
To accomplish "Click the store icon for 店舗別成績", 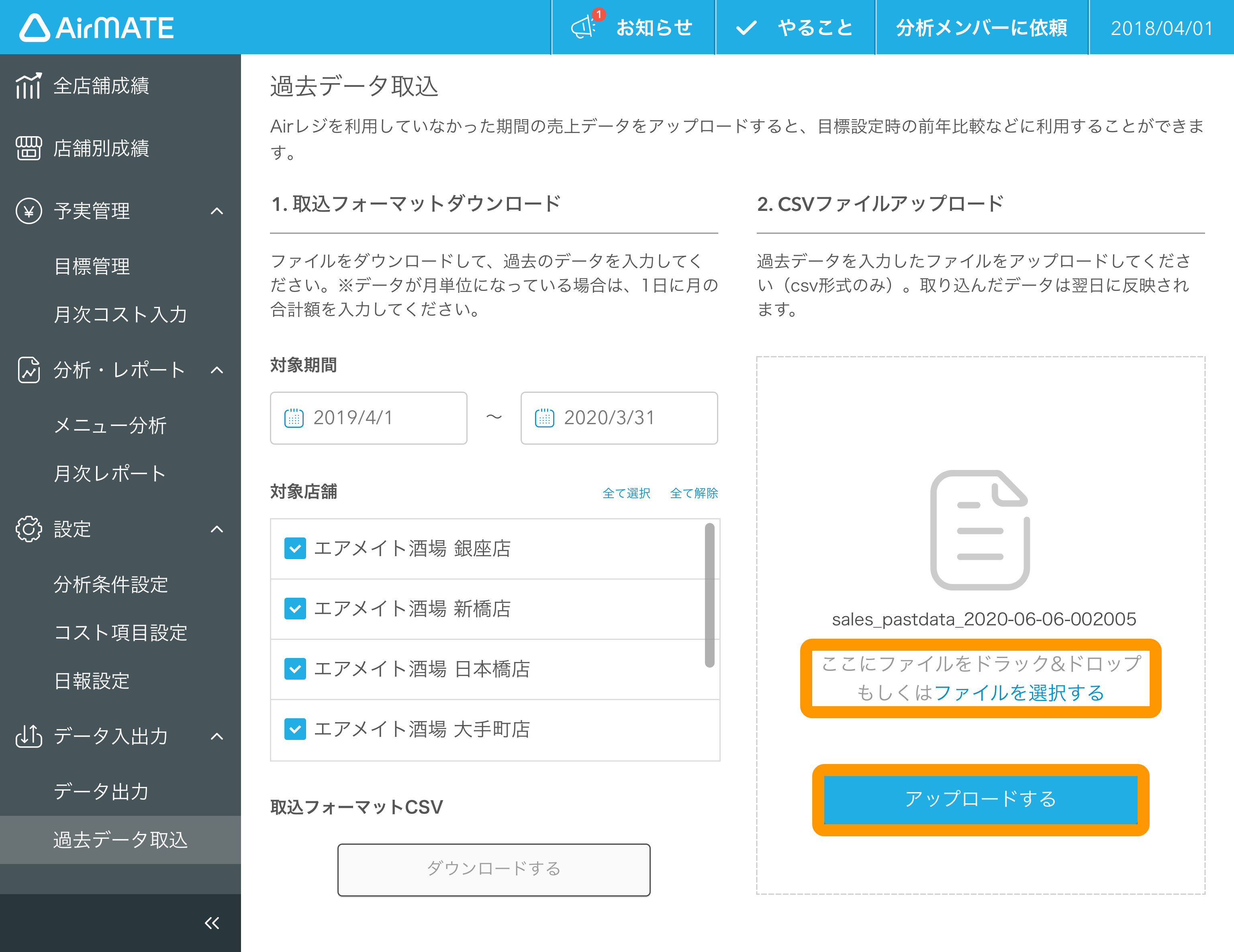I will coord(28,149).
